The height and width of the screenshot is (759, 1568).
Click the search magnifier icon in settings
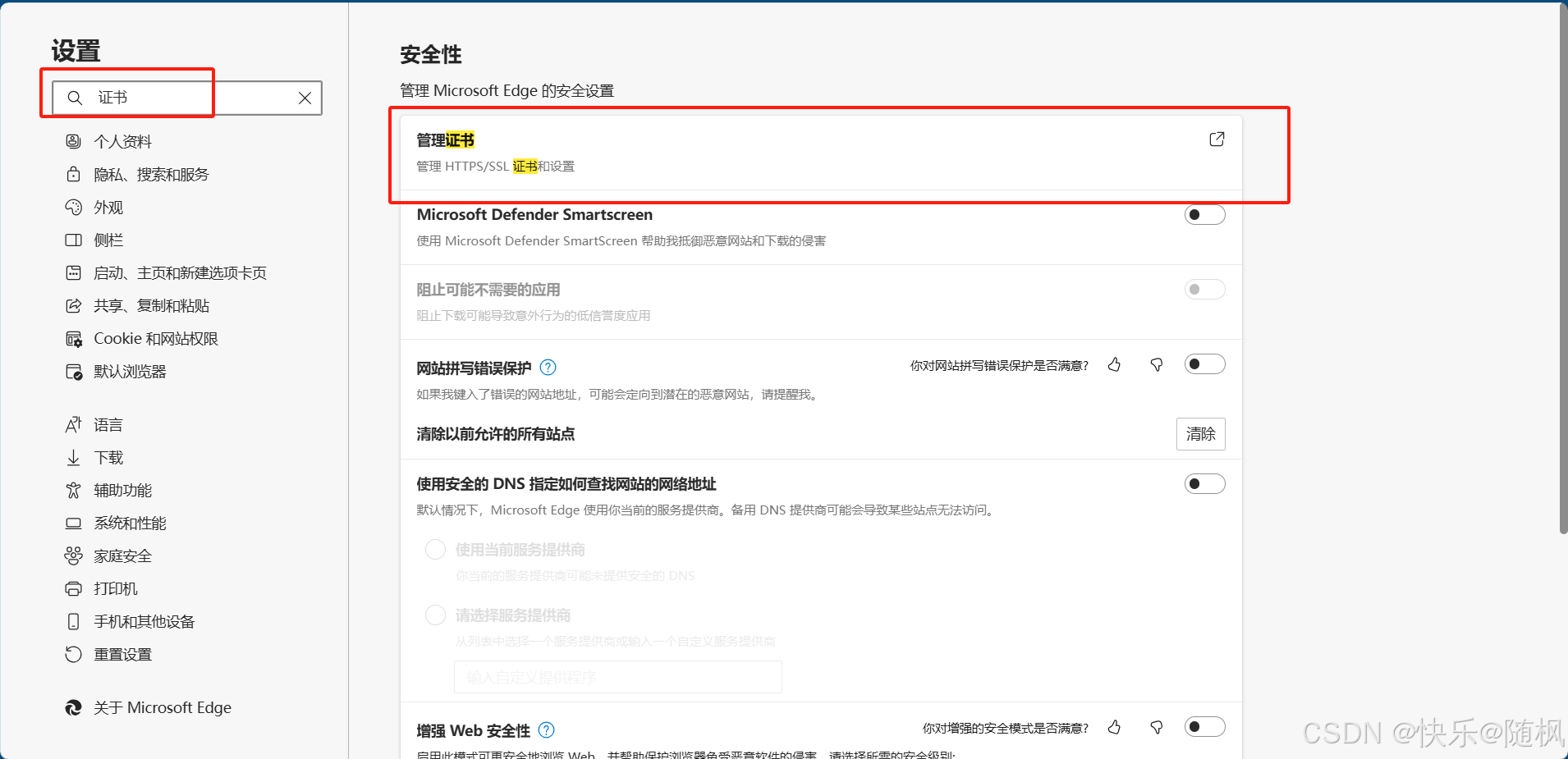(x=75, y=98)
